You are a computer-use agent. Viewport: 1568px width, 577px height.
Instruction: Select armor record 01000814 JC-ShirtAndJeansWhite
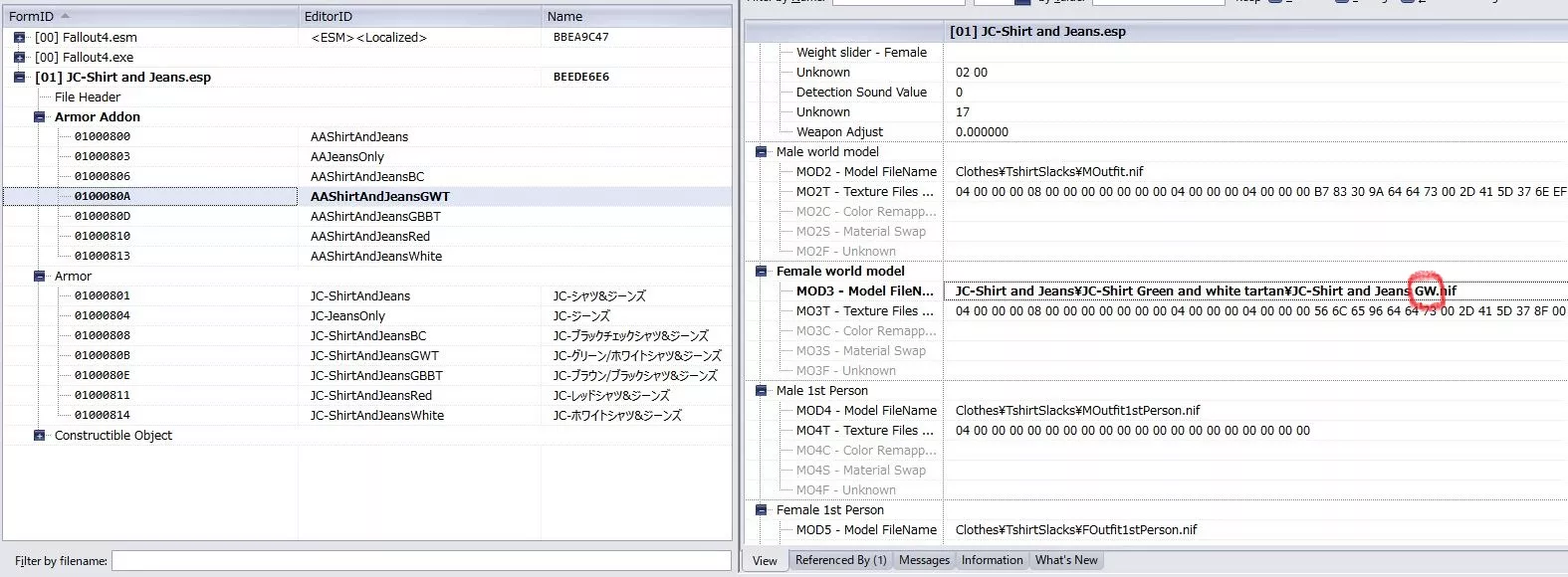[x=367, y=415]
